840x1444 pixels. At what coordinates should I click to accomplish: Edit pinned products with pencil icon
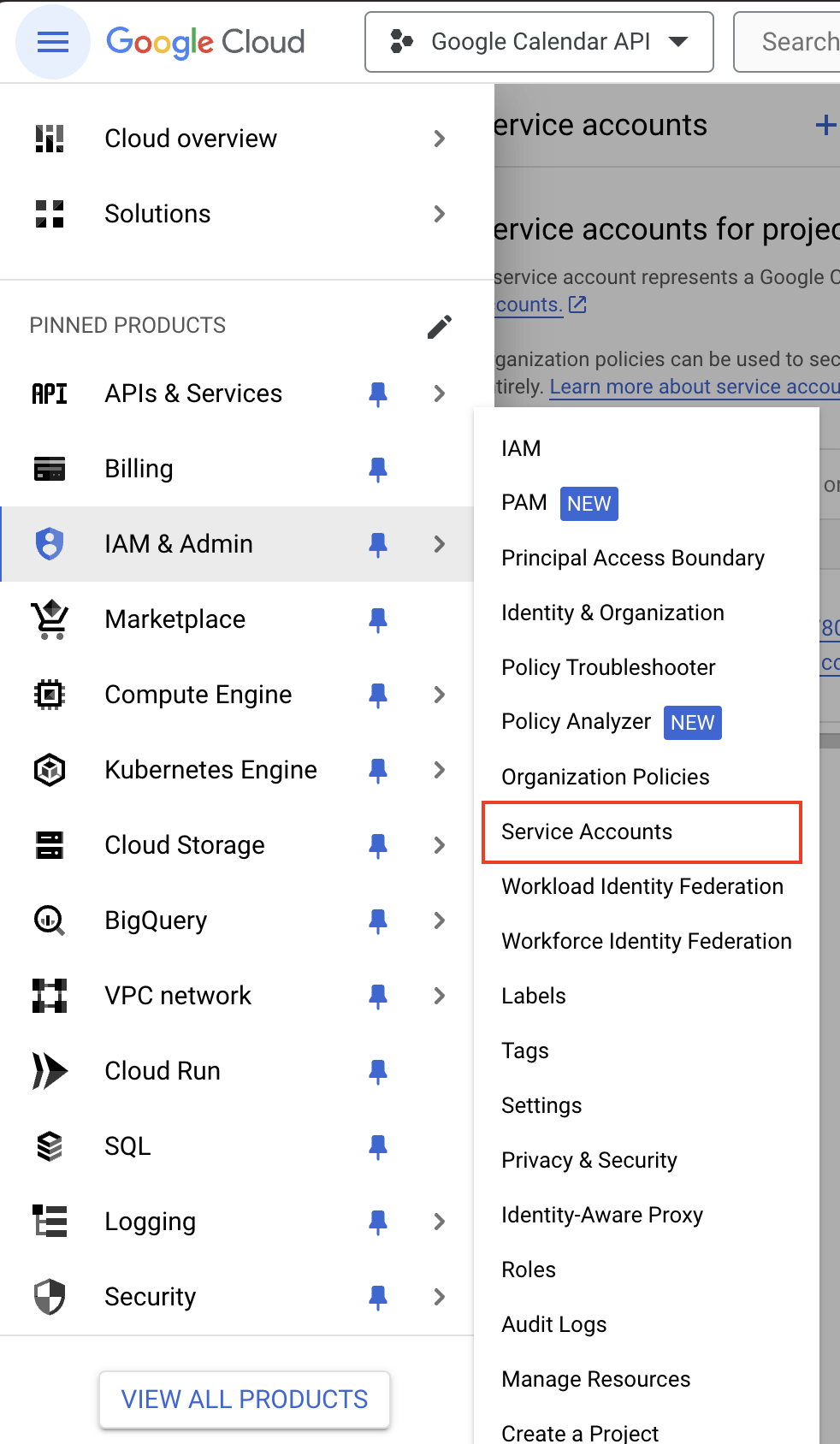[x=440, y=326]
